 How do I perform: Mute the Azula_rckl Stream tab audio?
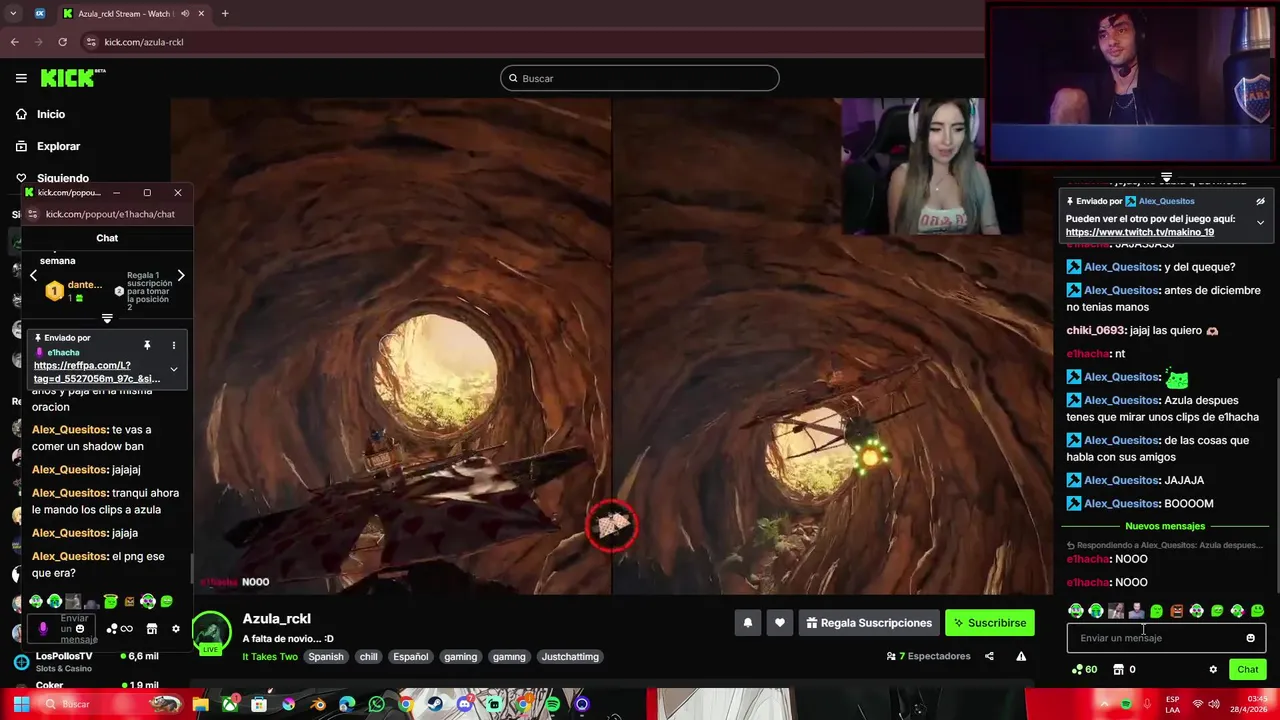pos(185,14)
